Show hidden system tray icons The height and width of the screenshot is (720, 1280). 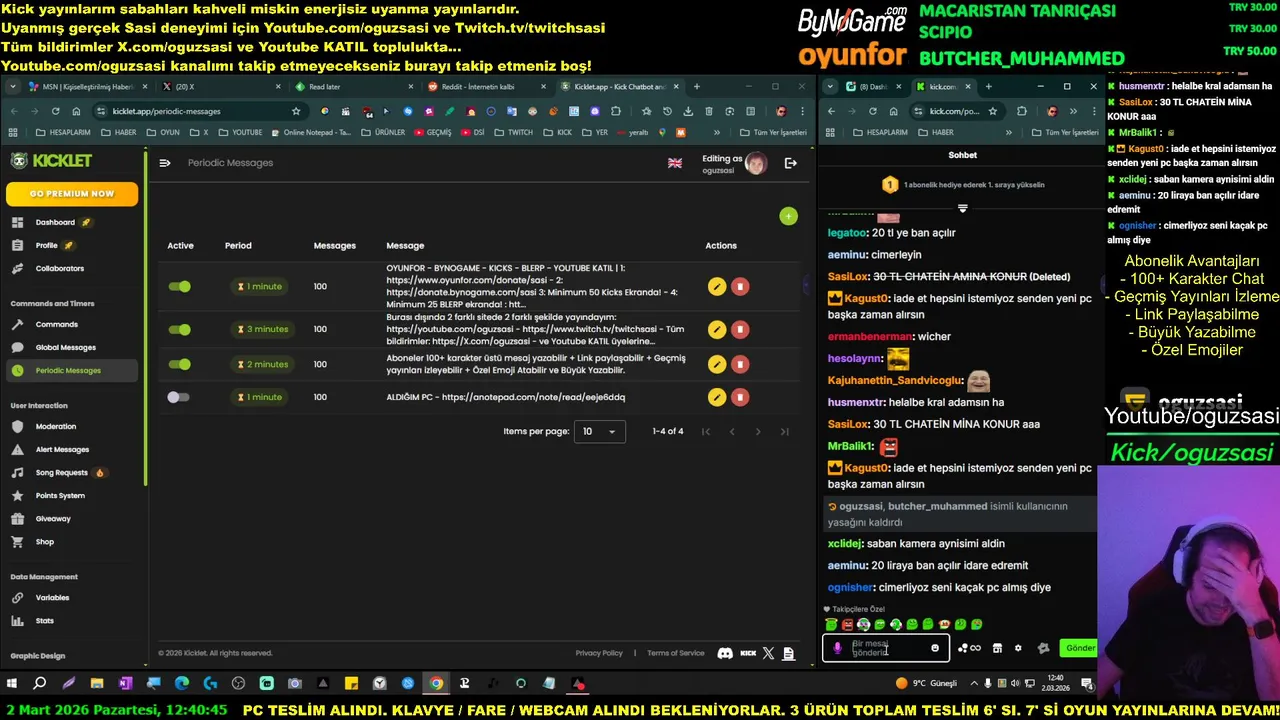[x=973, y=684]
